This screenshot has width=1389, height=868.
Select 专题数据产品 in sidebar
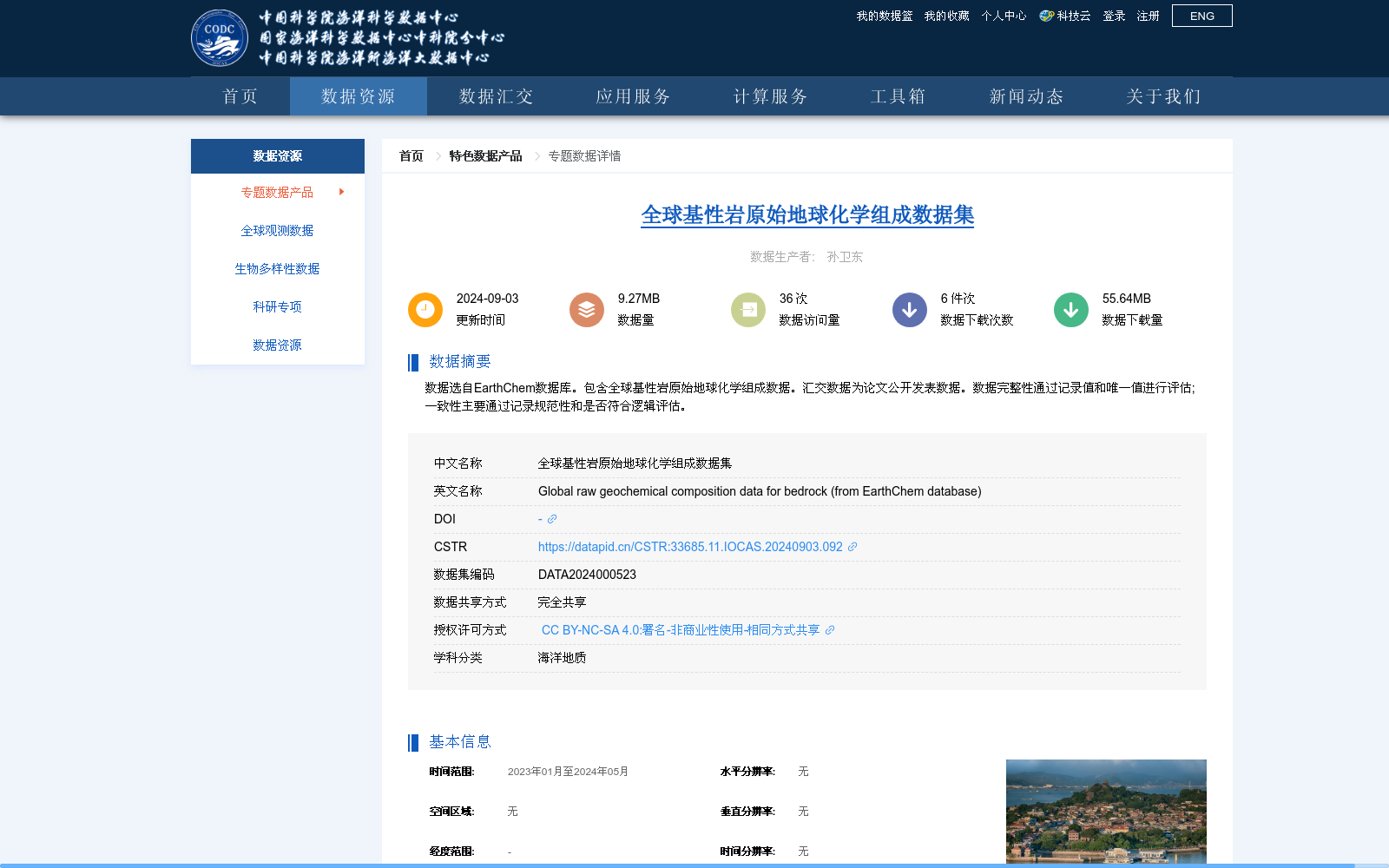coord(277,192)
